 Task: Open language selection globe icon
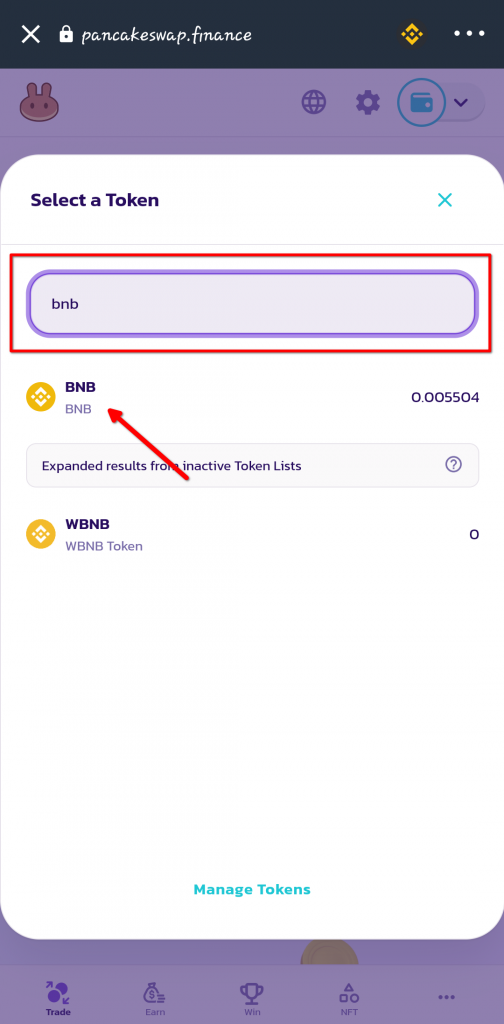click(x=314, y=103)
